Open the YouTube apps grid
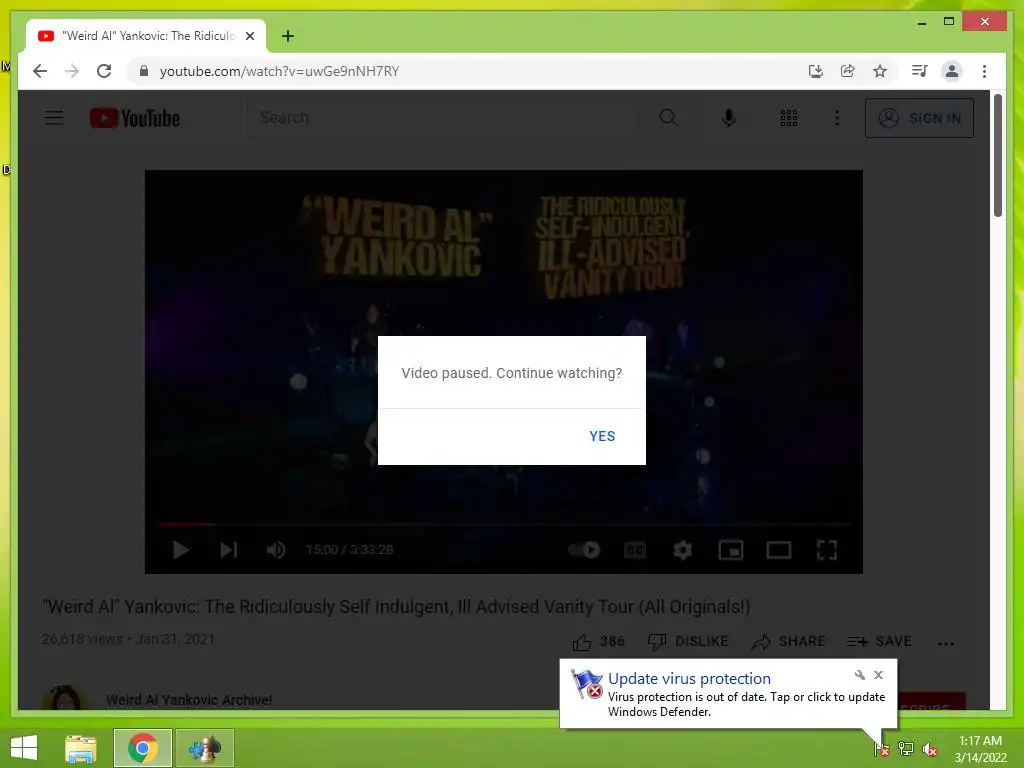 [788, 118]
